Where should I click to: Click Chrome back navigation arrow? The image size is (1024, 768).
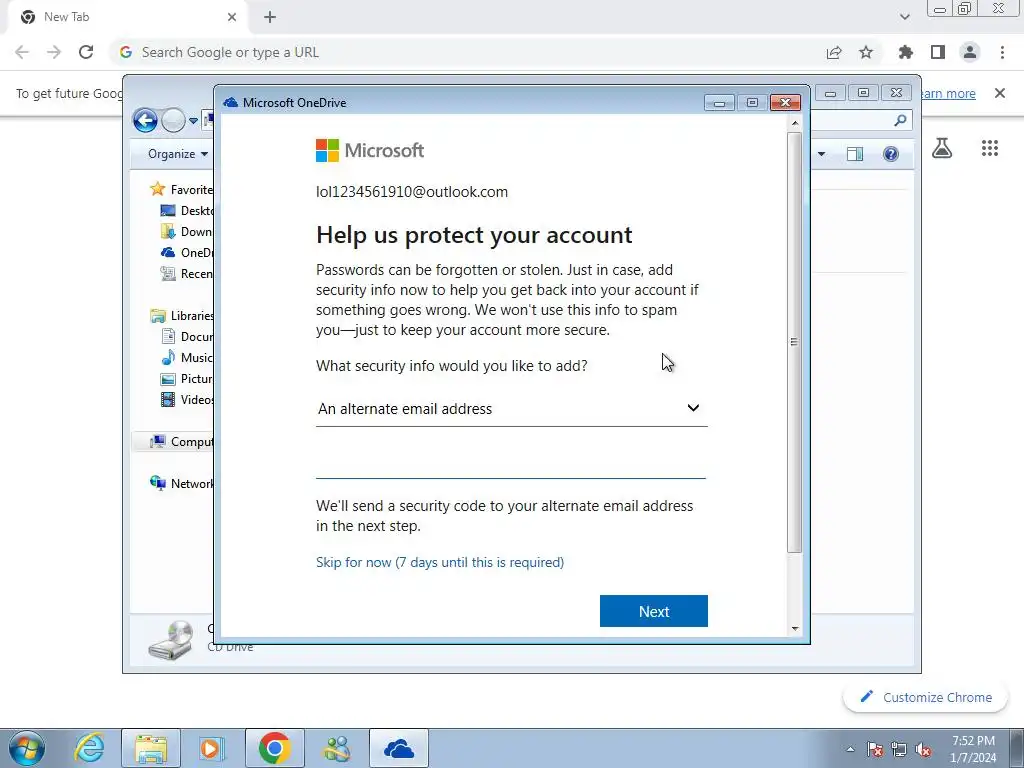pyautogui.click(x=22, y=52)
